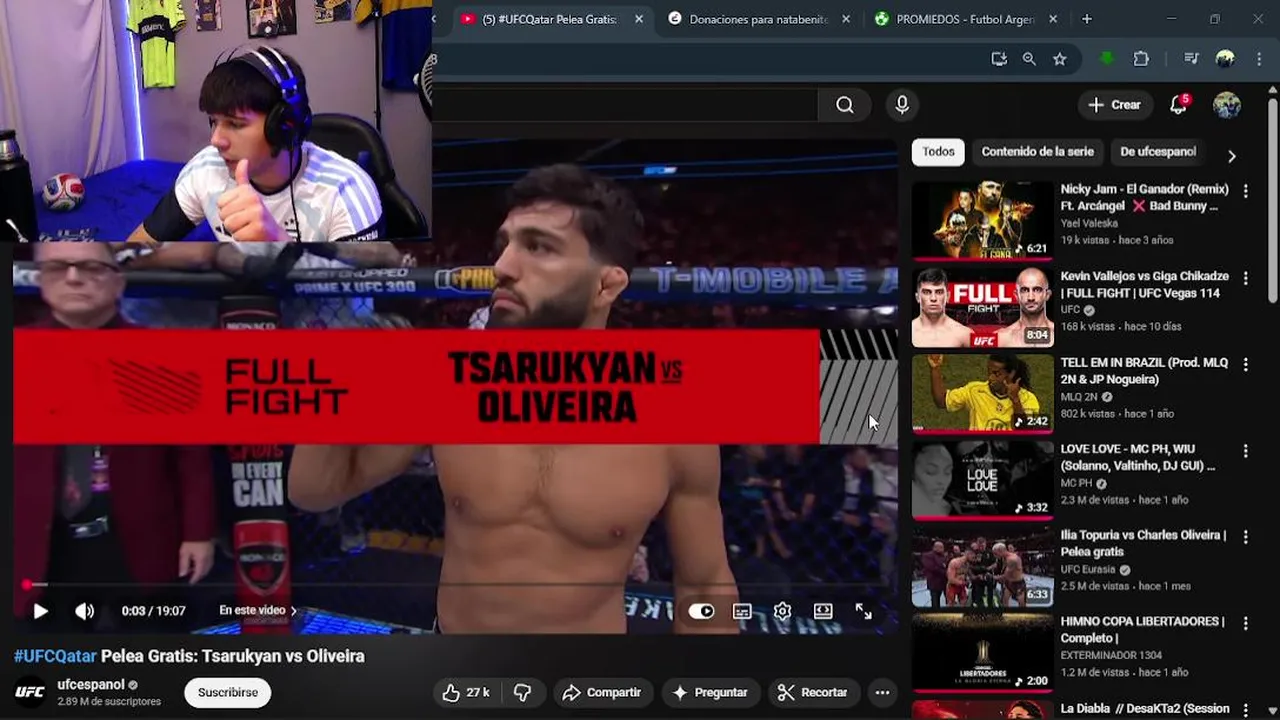Toggle the autoplay switch in the player
This screenshot has height=720, width=1280.
click(x=701, y=611)
